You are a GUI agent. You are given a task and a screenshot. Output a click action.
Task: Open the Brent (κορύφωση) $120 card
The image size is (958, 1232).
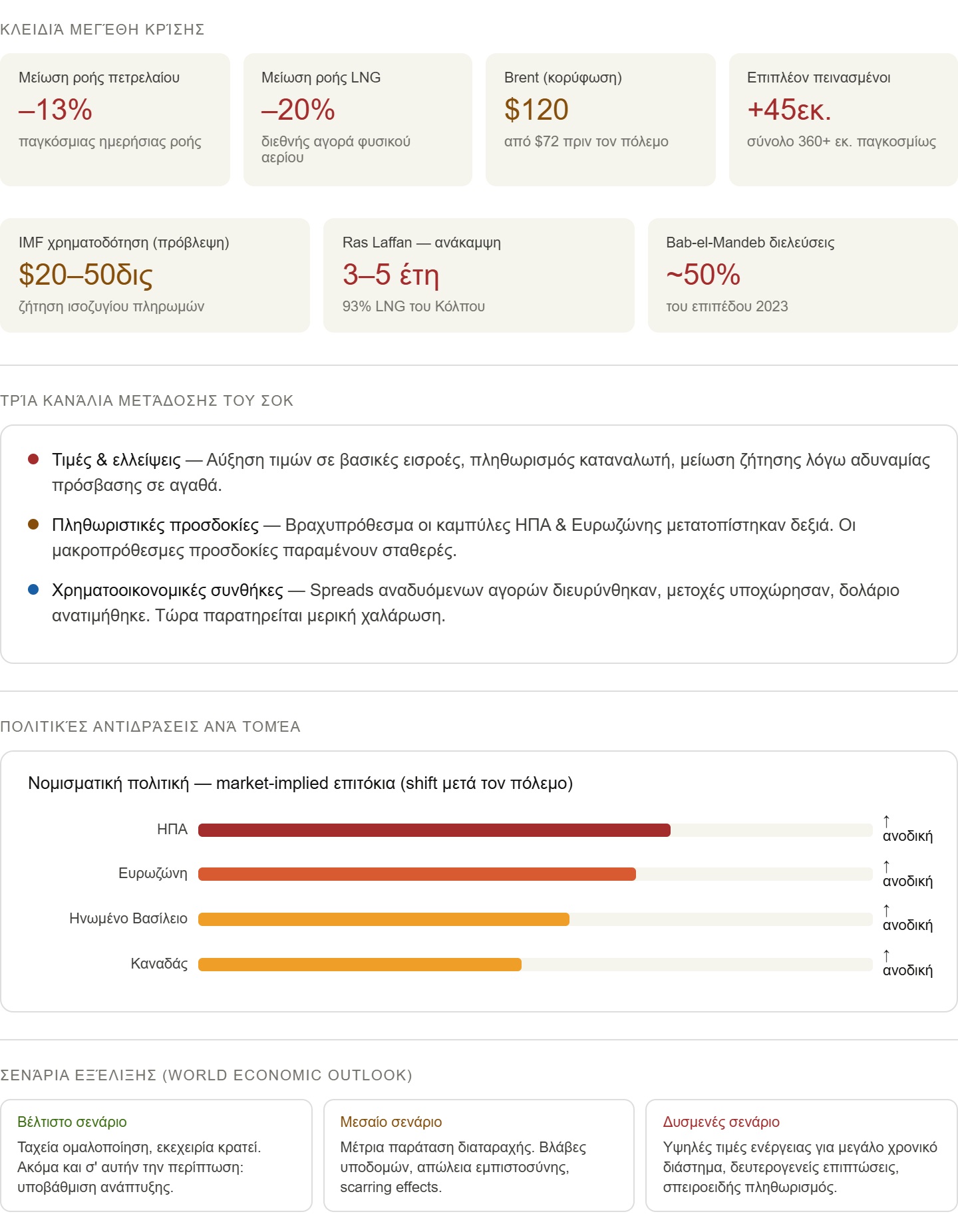600,120
